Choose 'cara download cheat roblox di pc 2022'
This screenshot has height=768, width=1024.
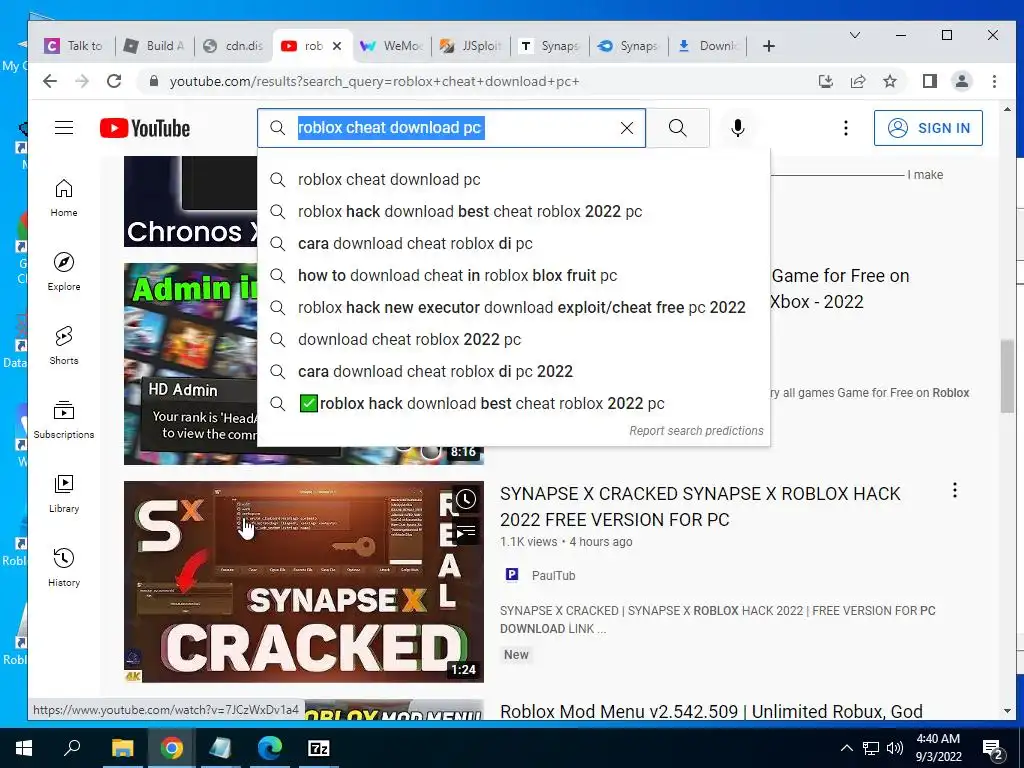[x=513, y=372]
